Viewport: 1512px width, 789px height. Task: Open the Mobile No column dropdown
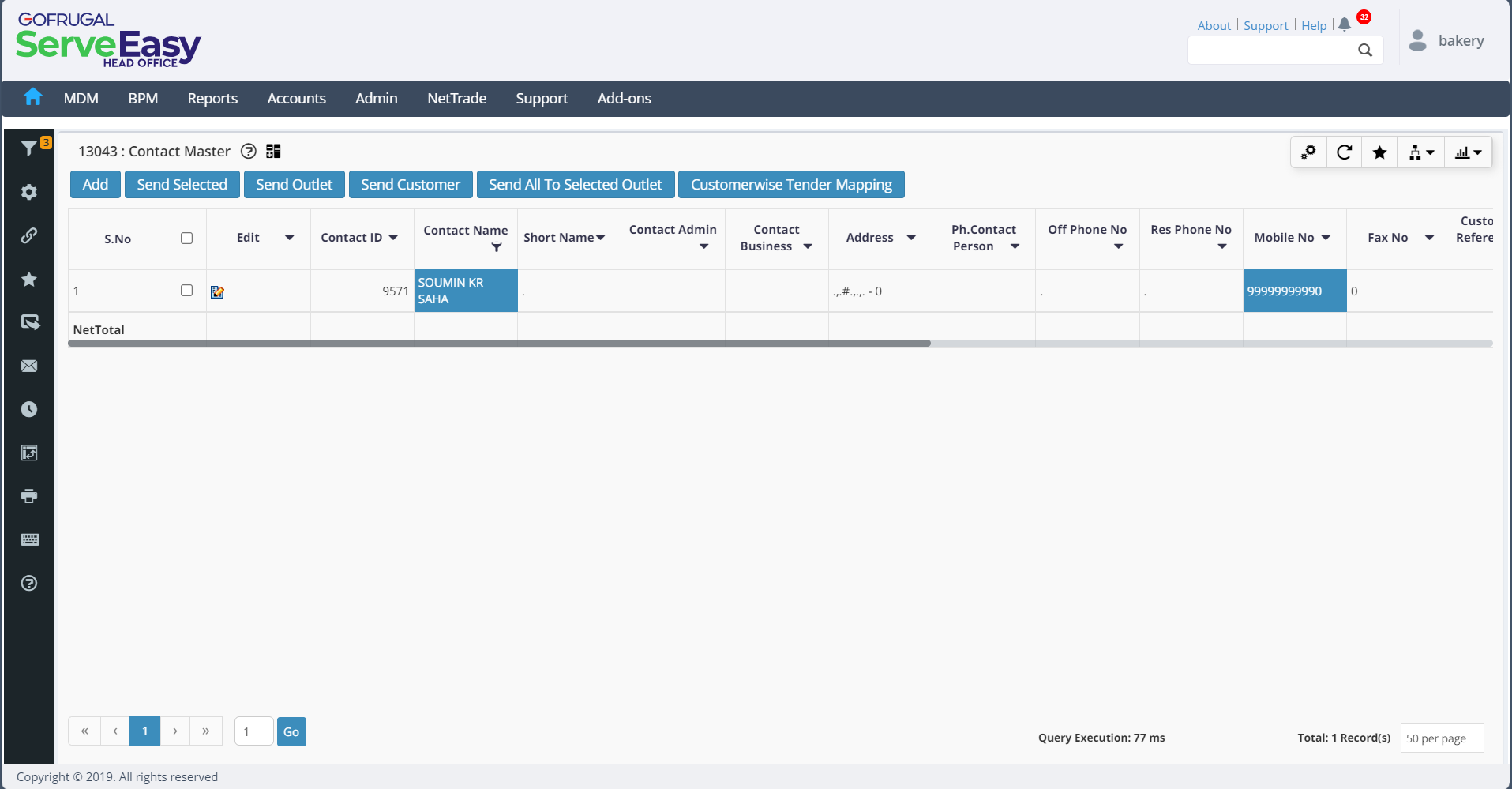click(1326, 238)
